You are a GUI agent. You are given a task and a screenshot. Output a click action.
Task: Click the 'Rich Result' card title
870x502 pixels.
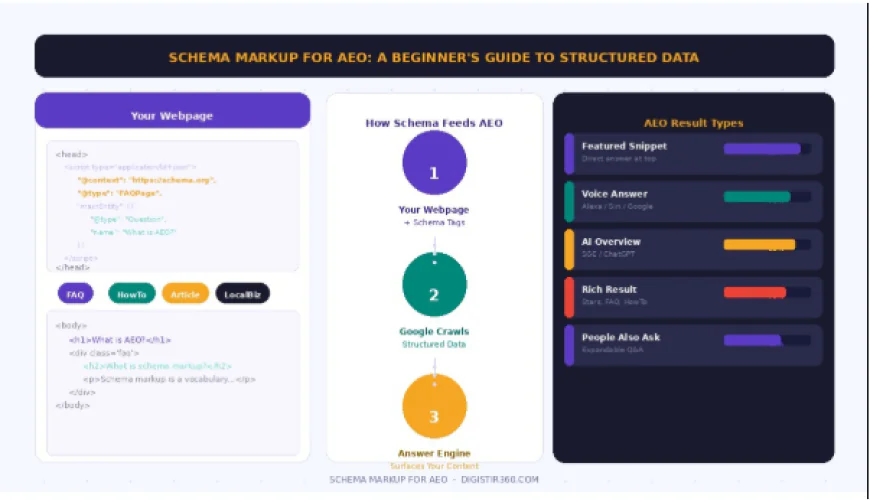(609, 289)
